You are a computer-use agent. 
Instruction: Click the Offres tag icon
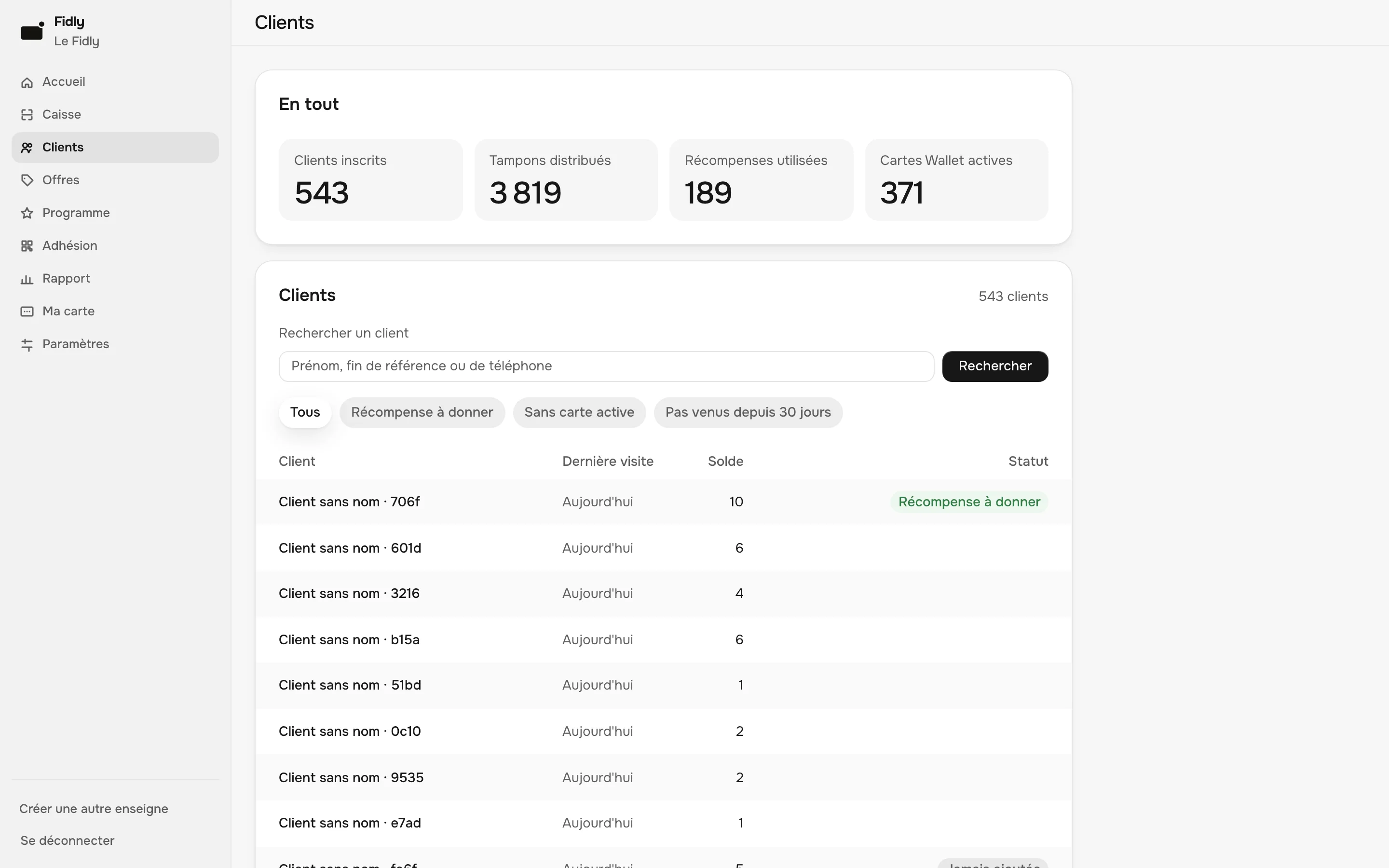pos(27,180)
